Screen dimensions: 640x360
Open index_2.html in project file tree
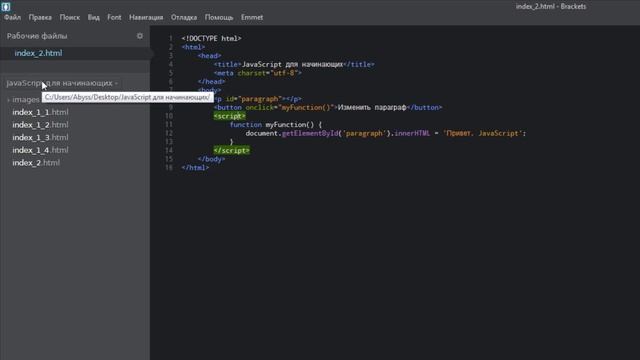tap(36, 163)
